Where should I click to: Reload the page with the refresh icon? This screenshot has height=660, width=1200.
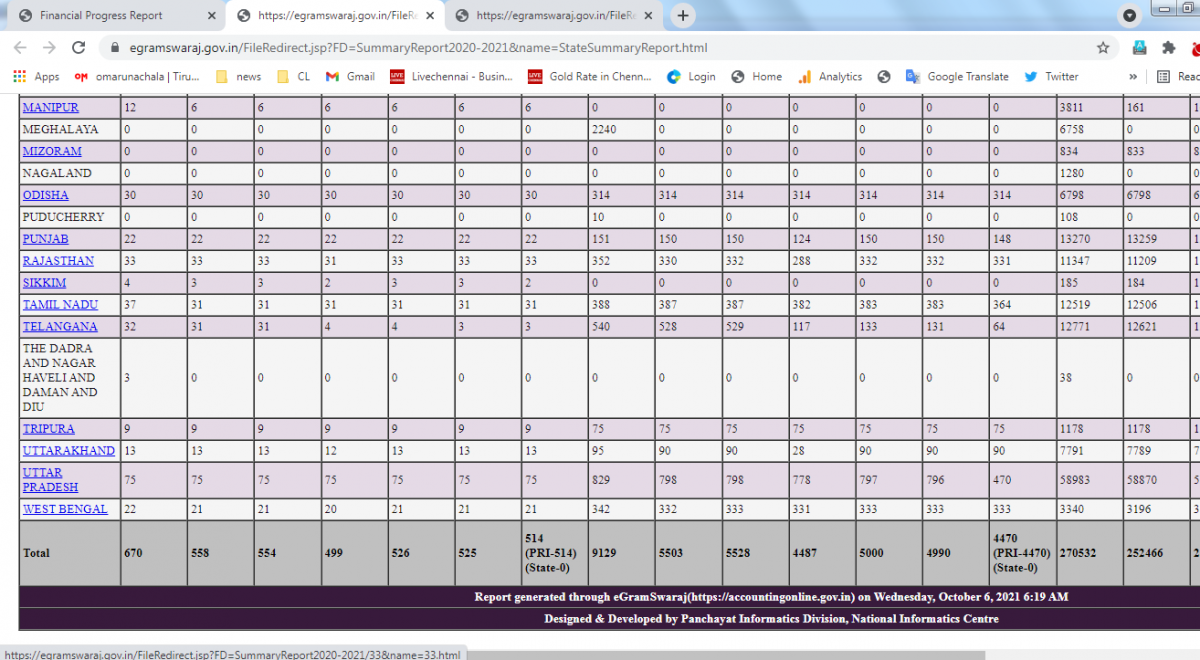pos(79,48)
